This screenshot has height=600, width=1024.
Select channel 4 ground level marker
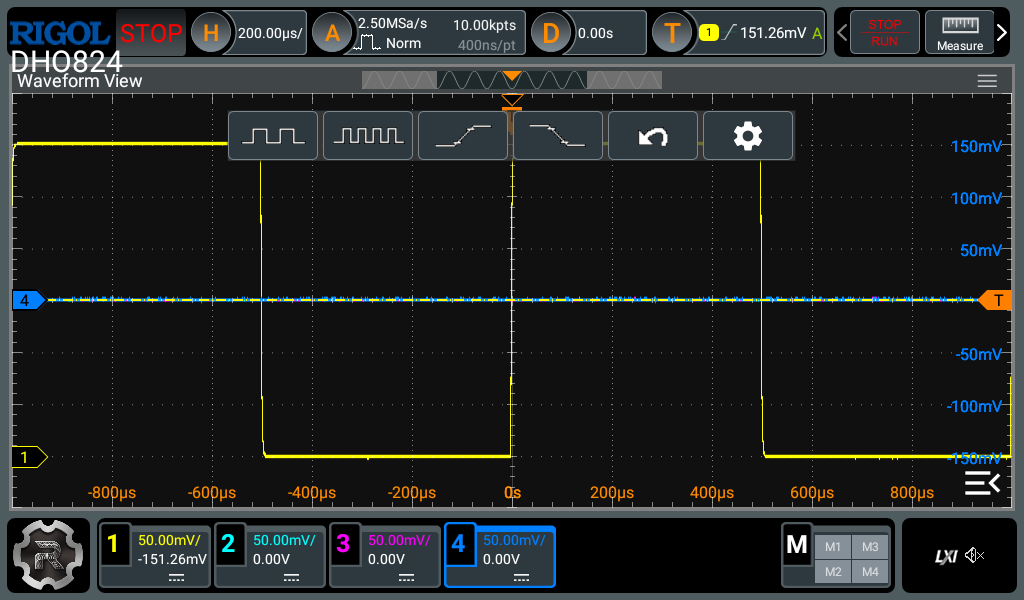pos(29,300)
